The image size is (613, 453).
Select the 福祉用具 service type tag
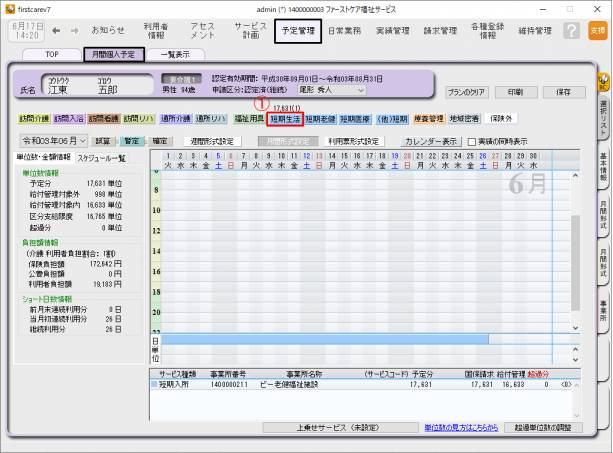pos(248,118)
